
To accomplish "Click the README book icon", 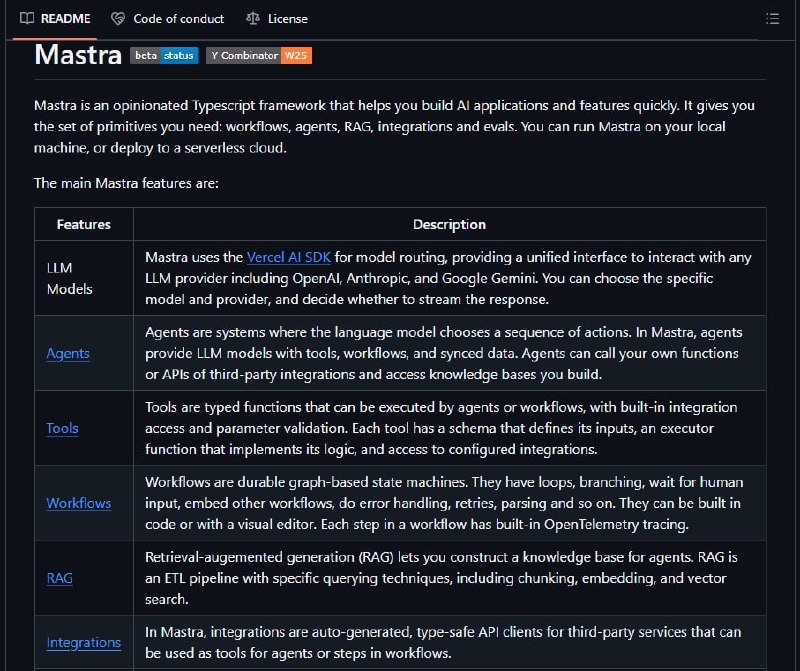I will [27, 19].
